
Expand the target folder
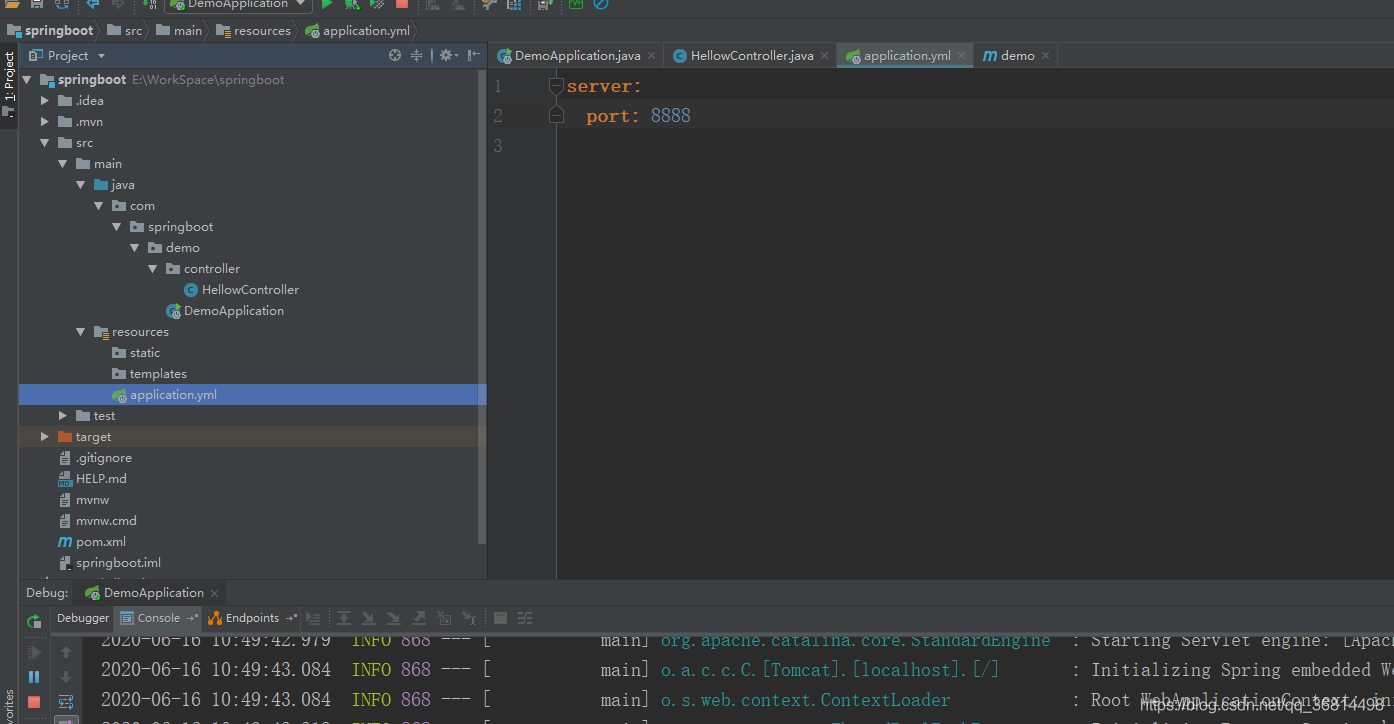click(x=44, y=437)
